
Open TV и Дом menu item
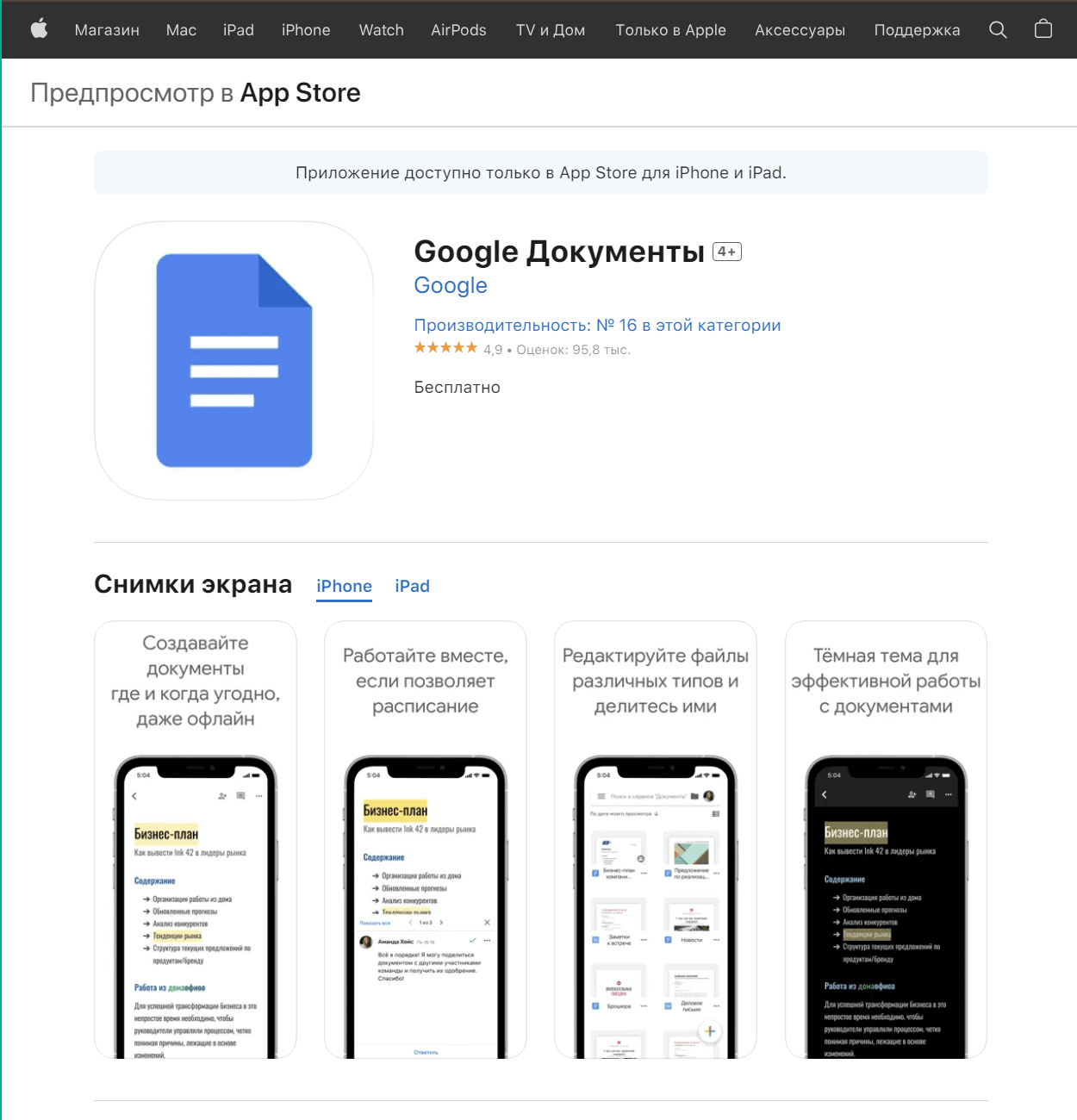(551, 30)
